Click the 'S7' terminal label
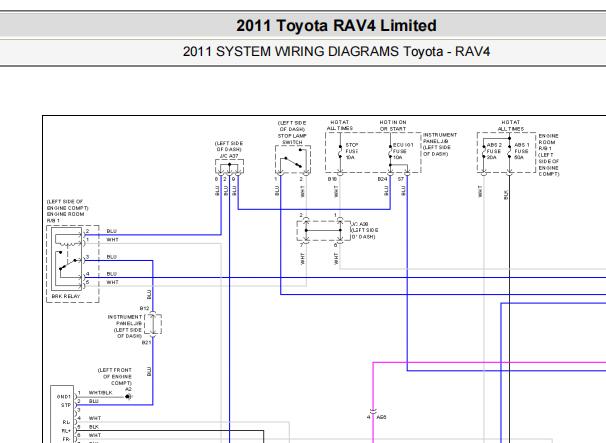The height and width of the screenshot is (443, 606). [401, 179]
